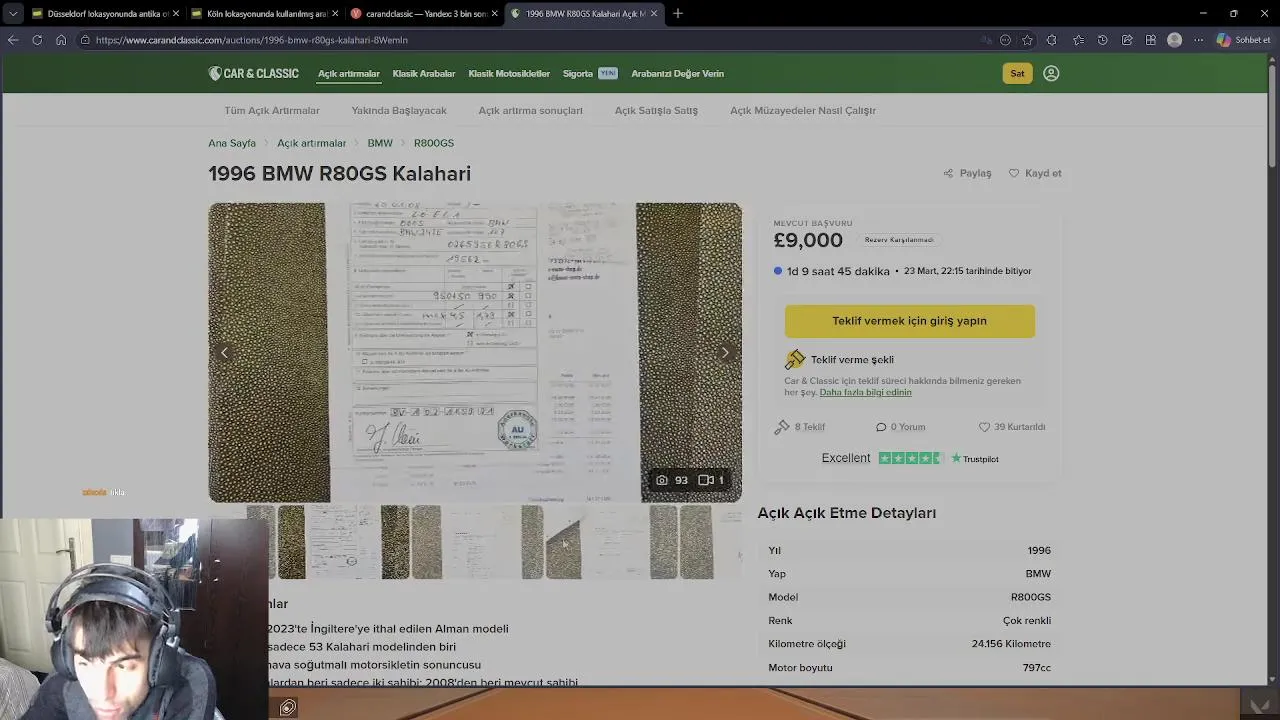Share listing with Paylaş
The image size is (1280, 720).
pyautogui.click(x=967, y=173)
